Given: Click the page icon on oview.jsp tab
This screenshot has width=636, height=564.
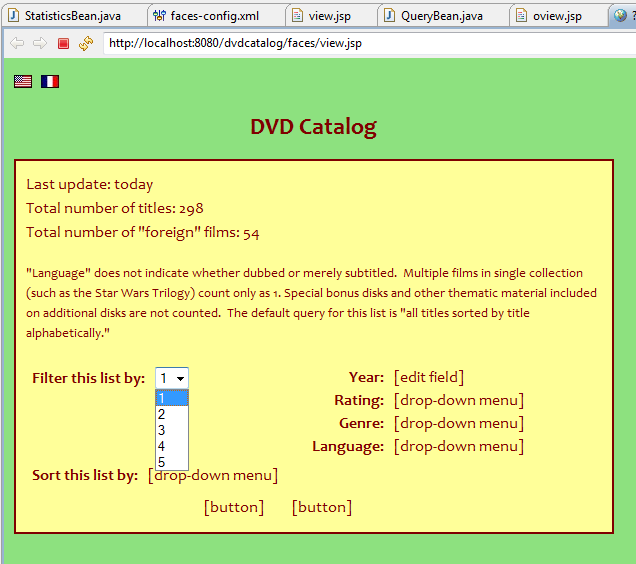Looking at the screenshot, I should coord(521,15).
